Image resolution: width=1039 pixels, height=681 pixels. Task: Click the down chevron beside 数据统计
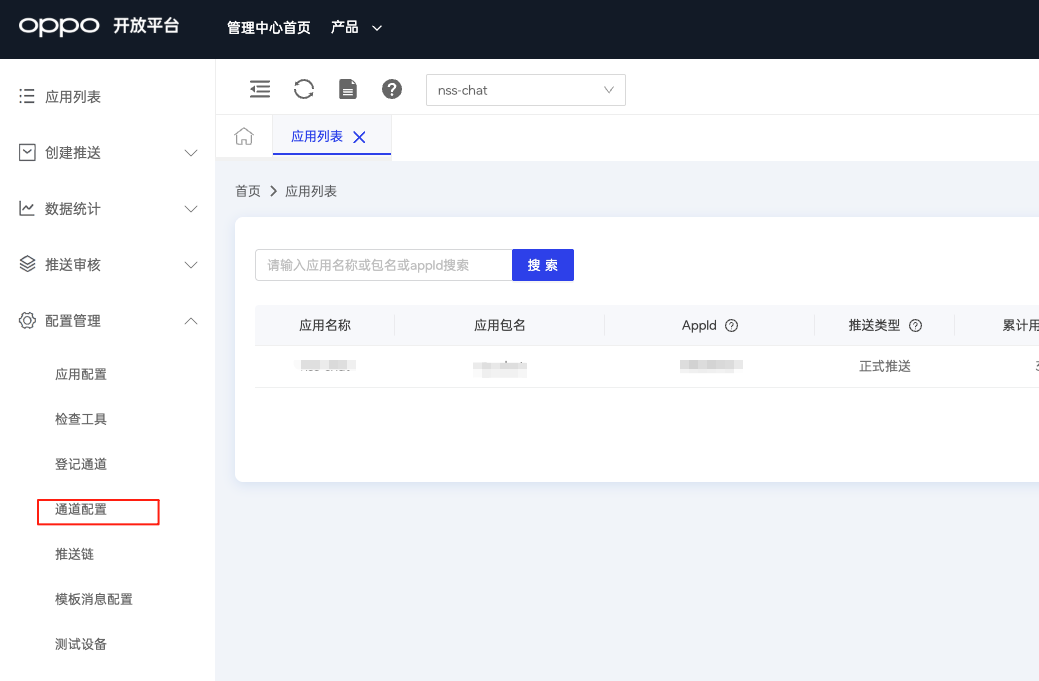pos(191,209)
